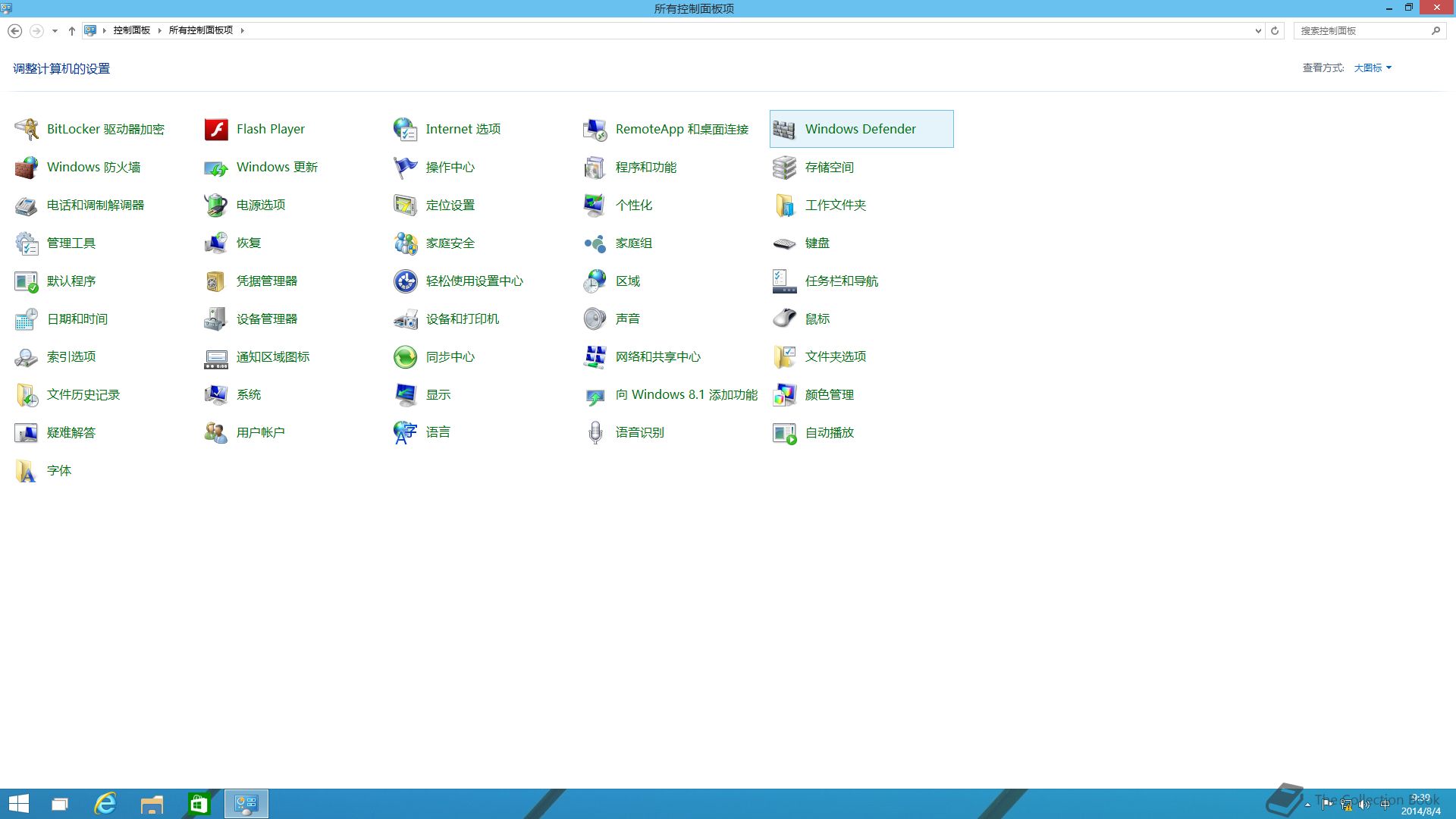Open 家庭安全 people icon
The width and height of the screenshot is (1456, 819).
[x=406, y=243]
